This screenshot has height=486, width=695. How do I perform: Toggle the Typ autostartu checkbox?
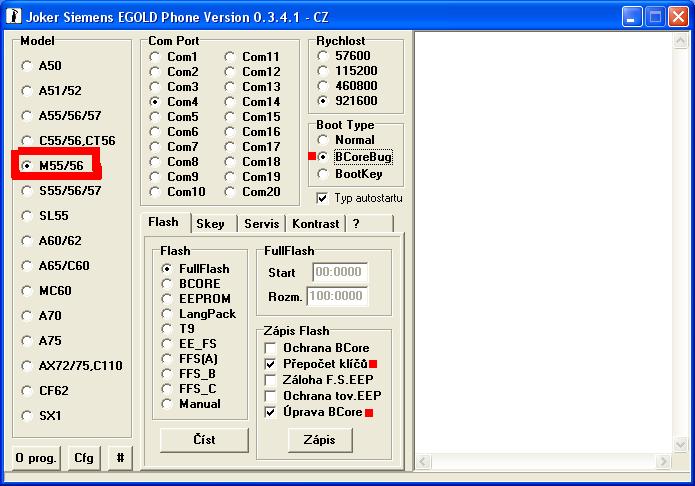[x=322, y=198]
